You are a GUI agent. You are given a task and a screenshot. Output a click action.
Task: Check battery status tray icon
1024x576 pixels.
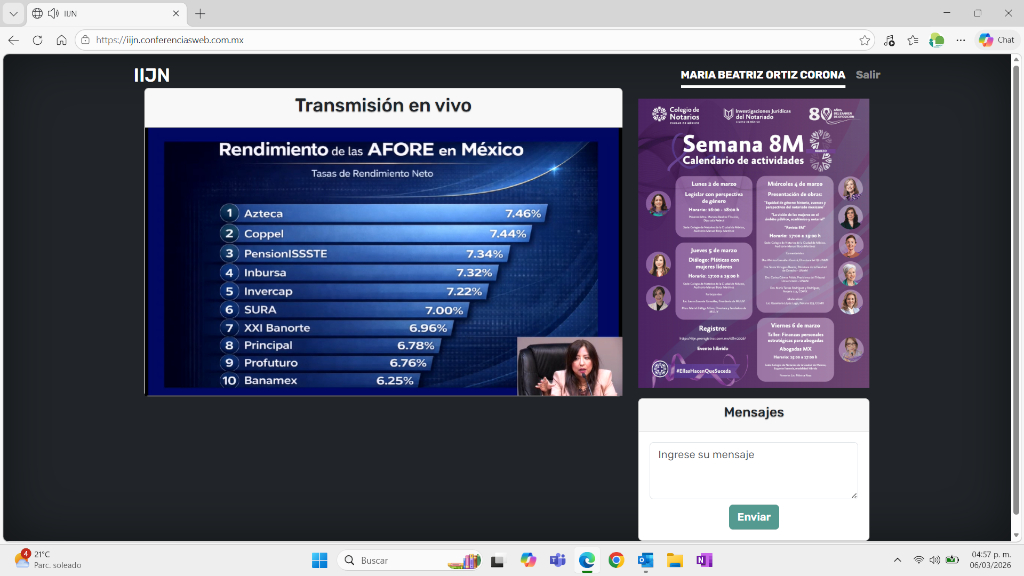click(952, 560)
